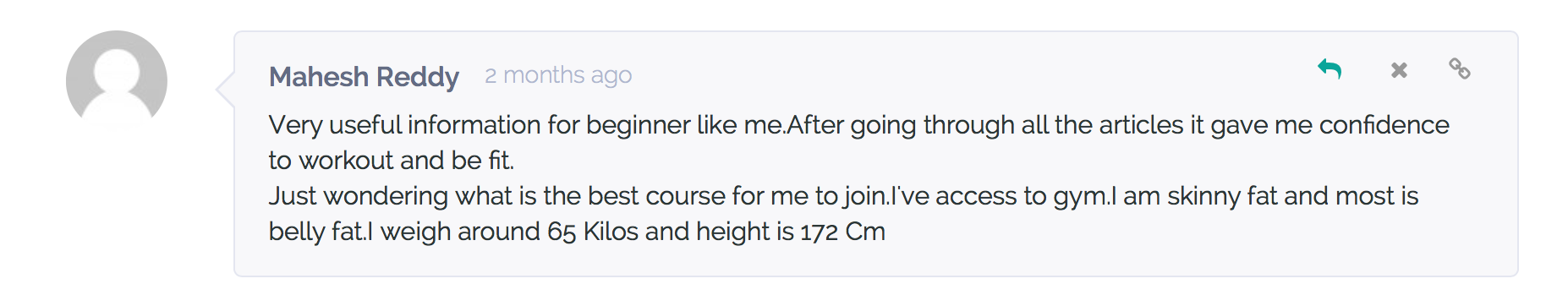Viewport: 1568px width, 306px height.
Task: Click the "2 months ago" timestamp
Action: (558, 76)
